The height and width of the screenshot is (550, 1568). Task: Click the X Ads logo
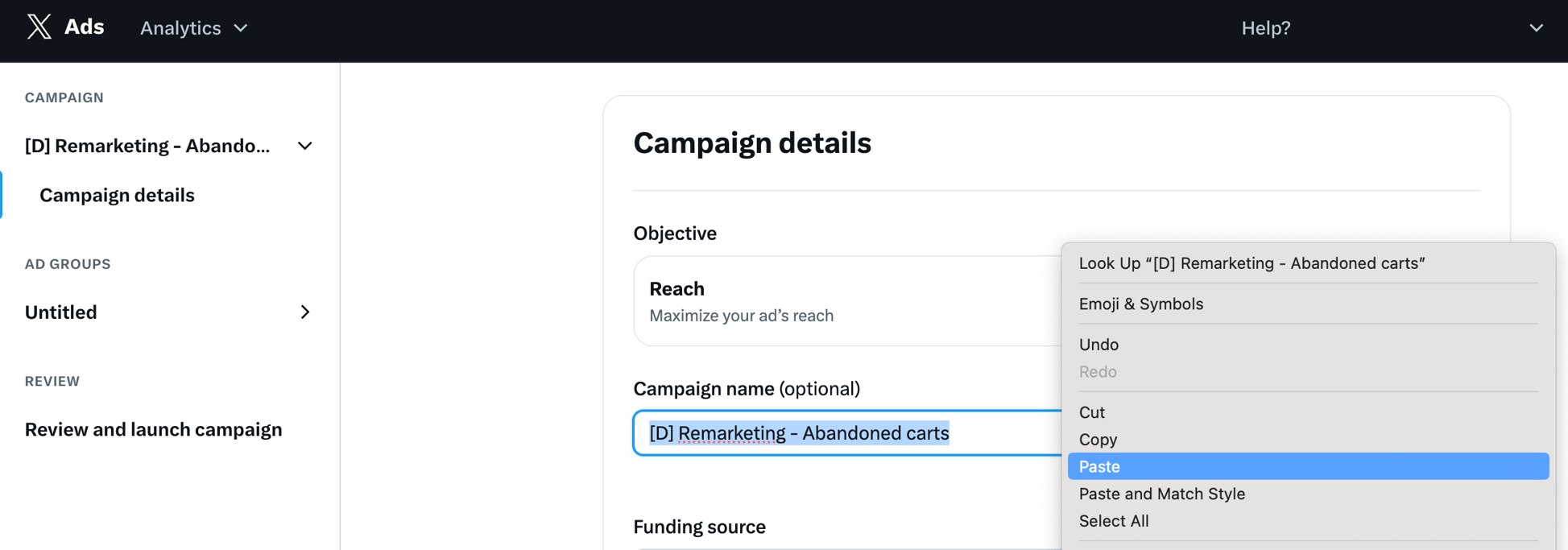point(64,27)
